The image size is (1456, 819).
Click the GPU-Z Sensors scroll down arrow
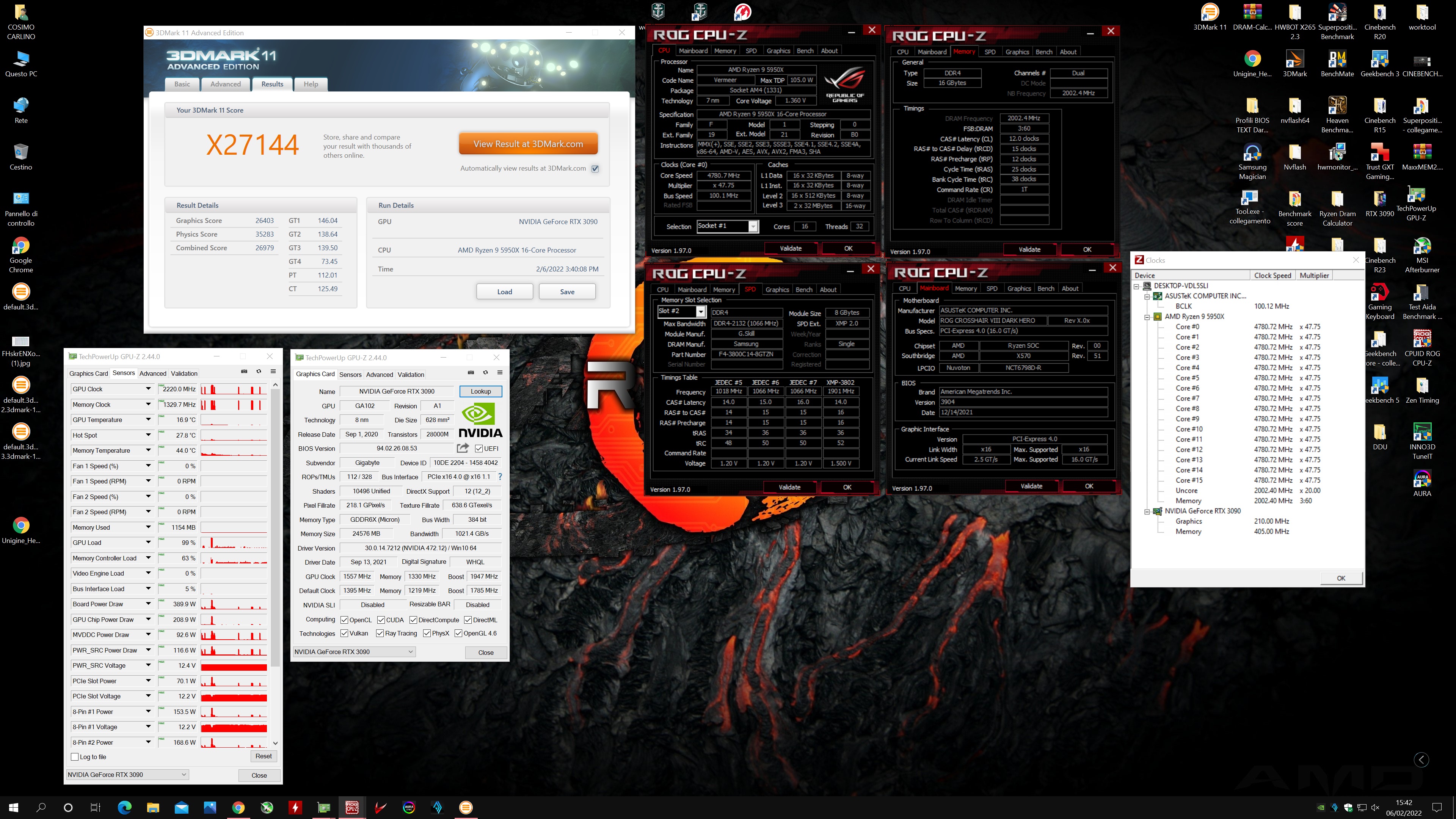275,743
